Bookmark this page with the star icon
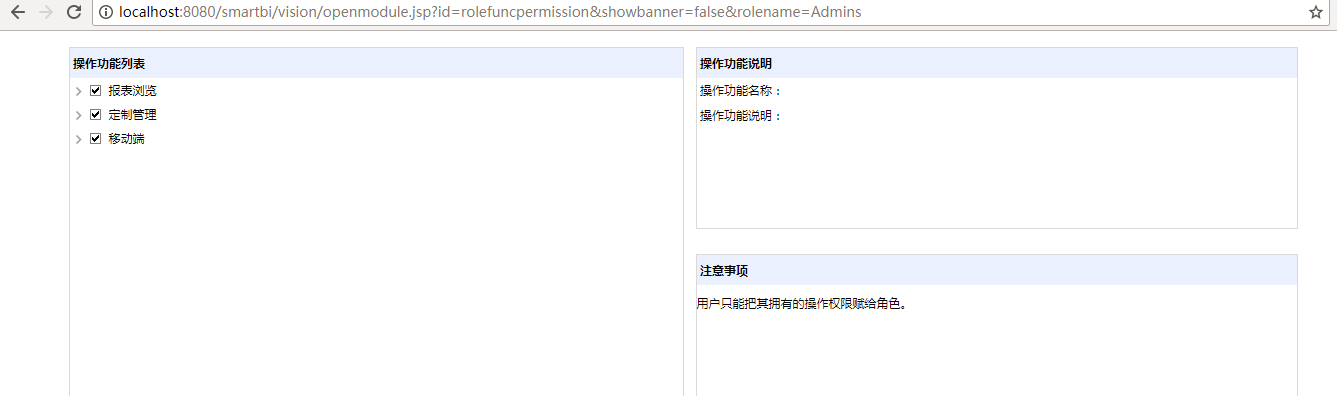The width and height of the screenshot is (1337, 396). (x=1316, y=13)
